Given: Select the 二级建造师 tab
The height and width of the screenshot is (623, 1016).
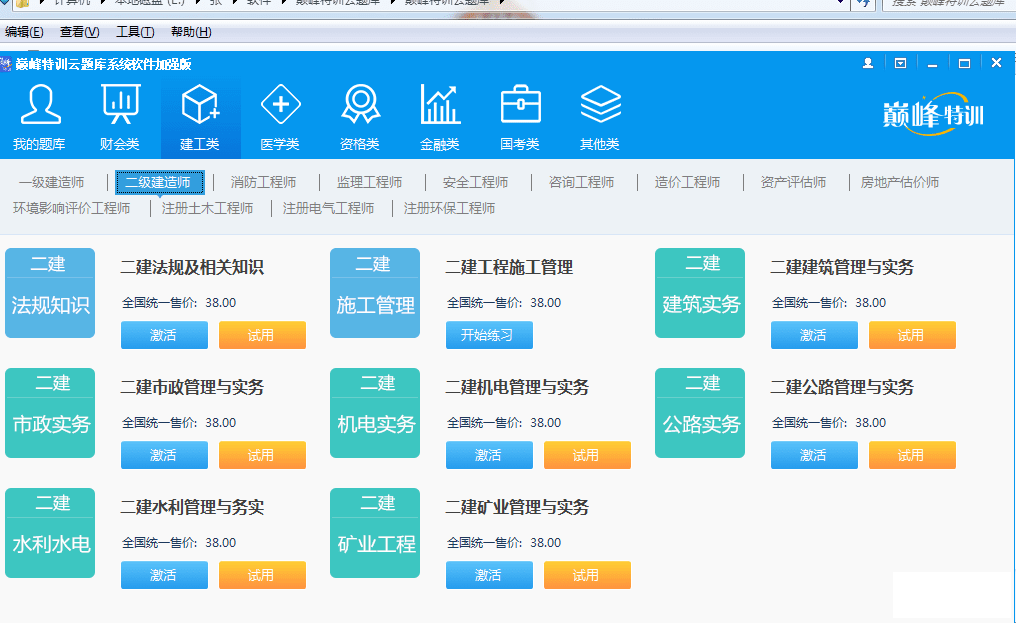Looking at the screenshot, I should [x=159, y=182].
